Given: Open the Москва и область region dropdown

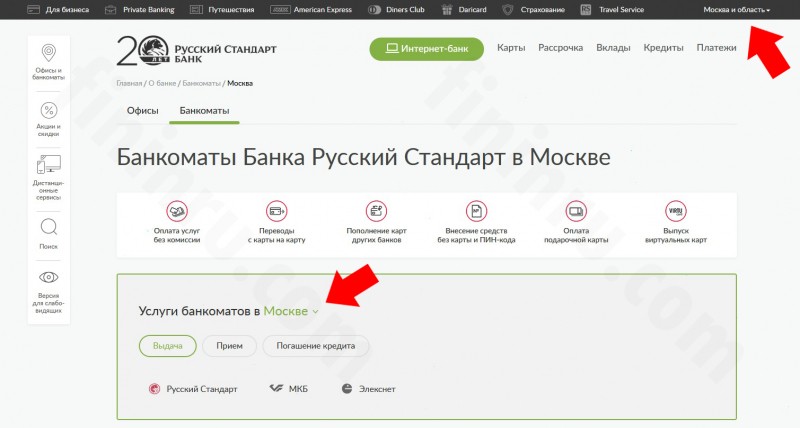Looking at the screenshot, I should (737, 10).
